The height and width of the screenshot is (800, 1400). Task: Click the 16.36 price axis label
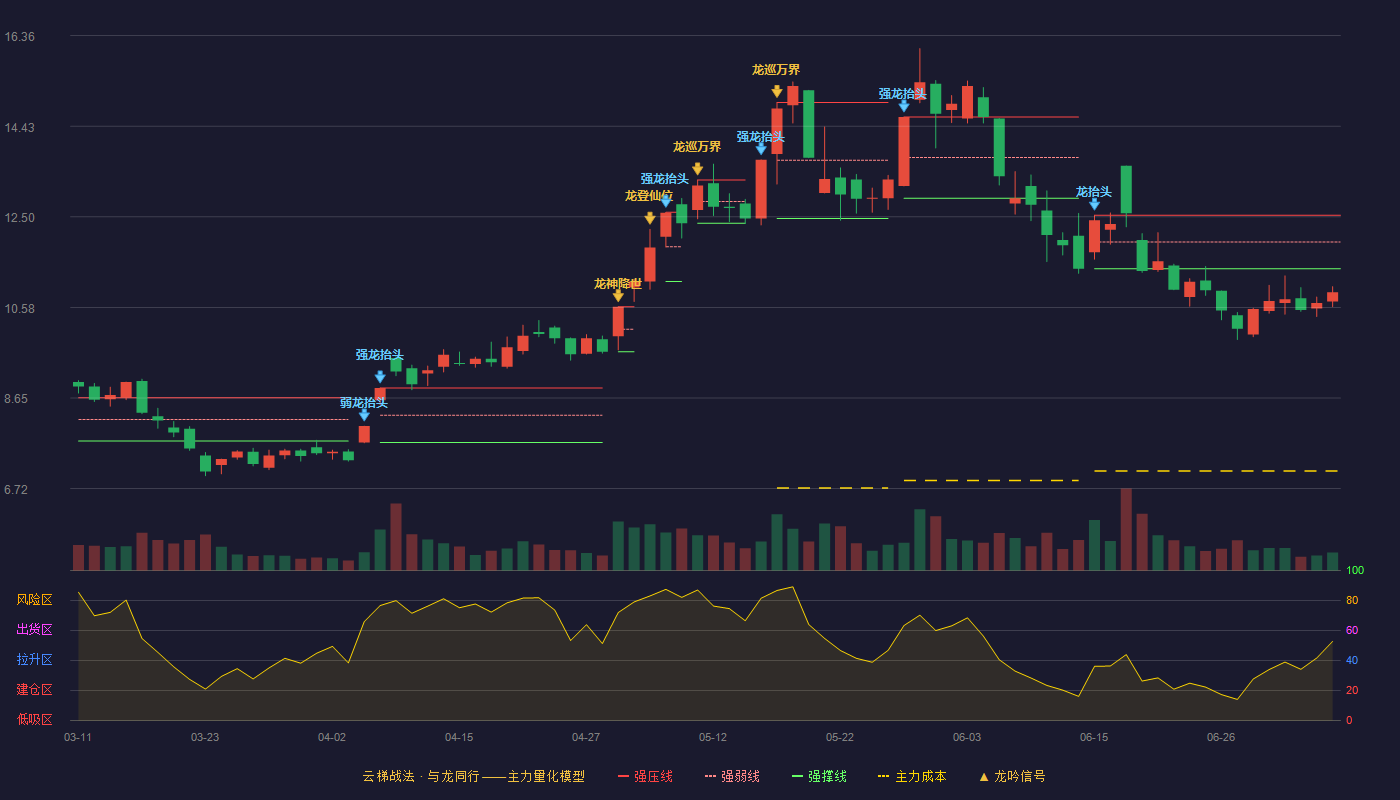[19, 37]
